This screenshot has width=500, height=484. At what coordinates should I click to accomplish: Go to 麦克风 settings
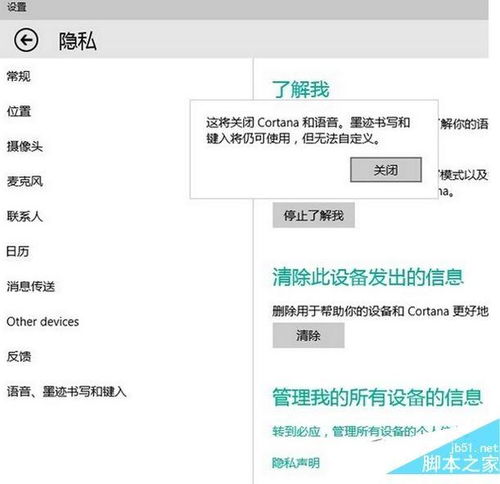coord(25,181)
